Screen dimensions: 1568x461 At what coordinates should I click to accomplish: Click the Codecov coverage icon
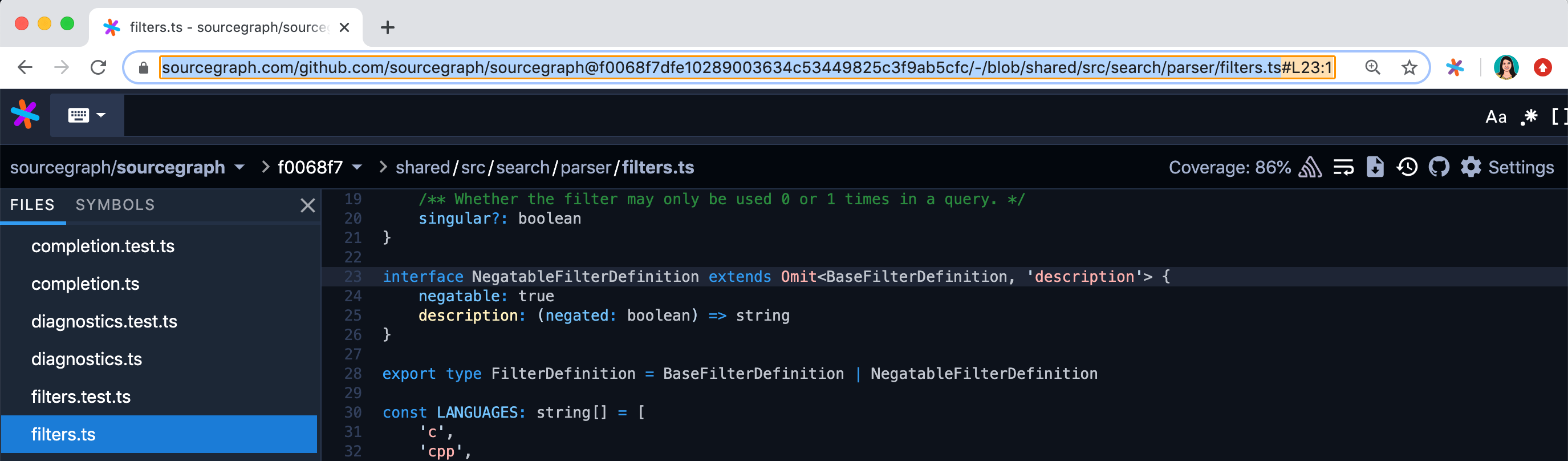[1310, 167]
